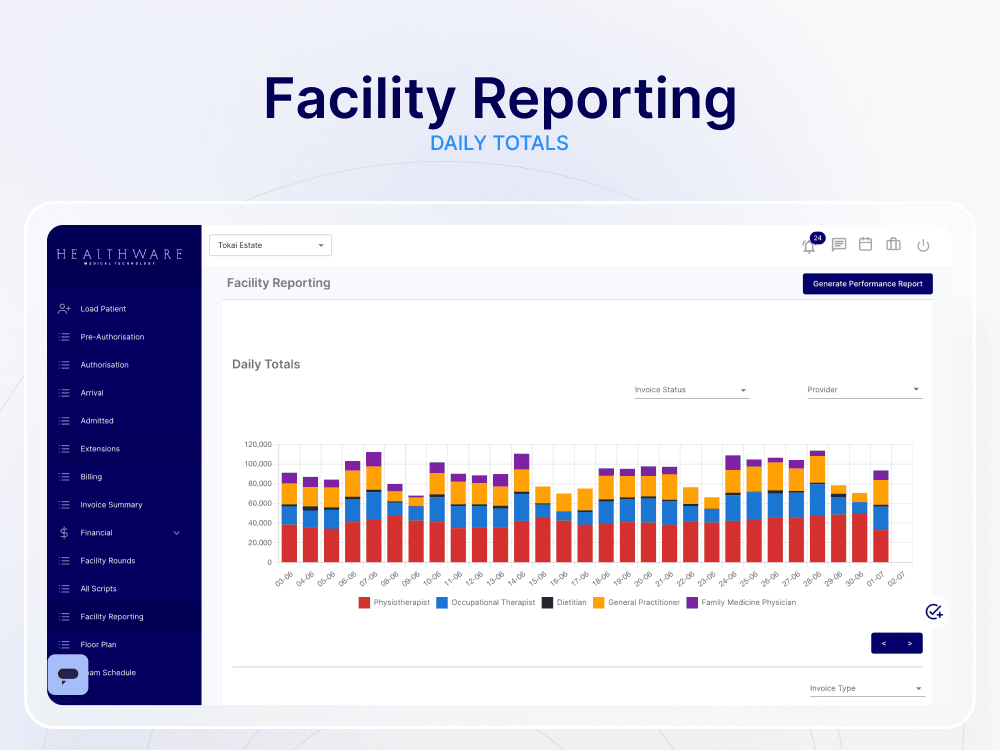Select Arrival in sidebar
1000x750 pixels.
point(92,393)
